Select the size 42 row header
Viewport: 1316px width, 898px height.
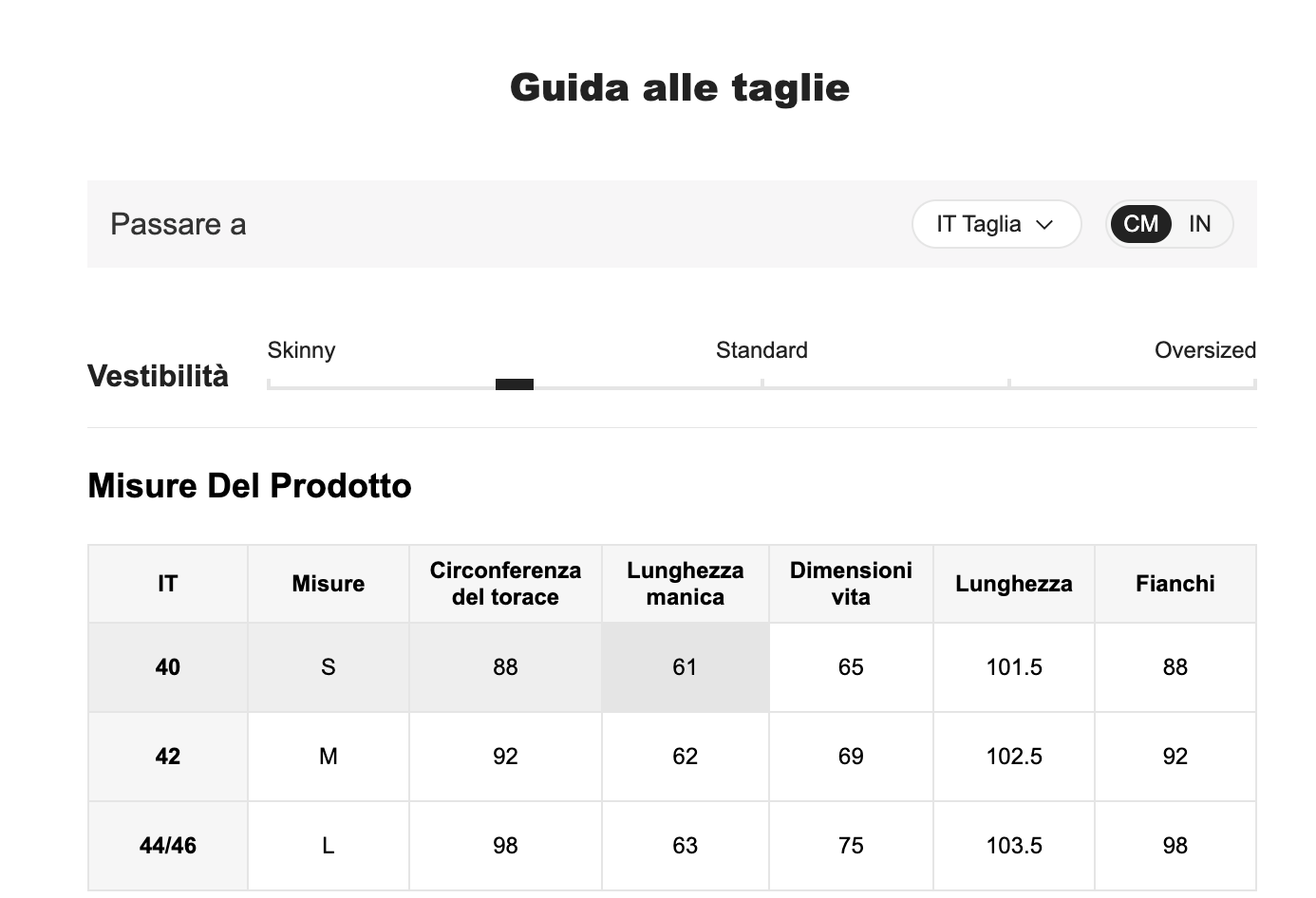168,757
